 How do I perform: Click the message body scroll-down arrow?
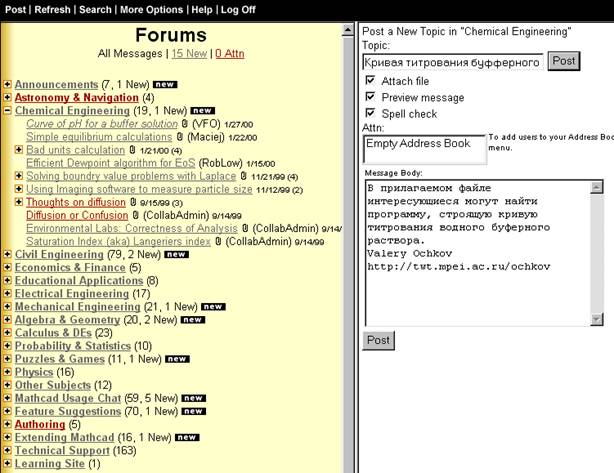click(x=596, y=319)
